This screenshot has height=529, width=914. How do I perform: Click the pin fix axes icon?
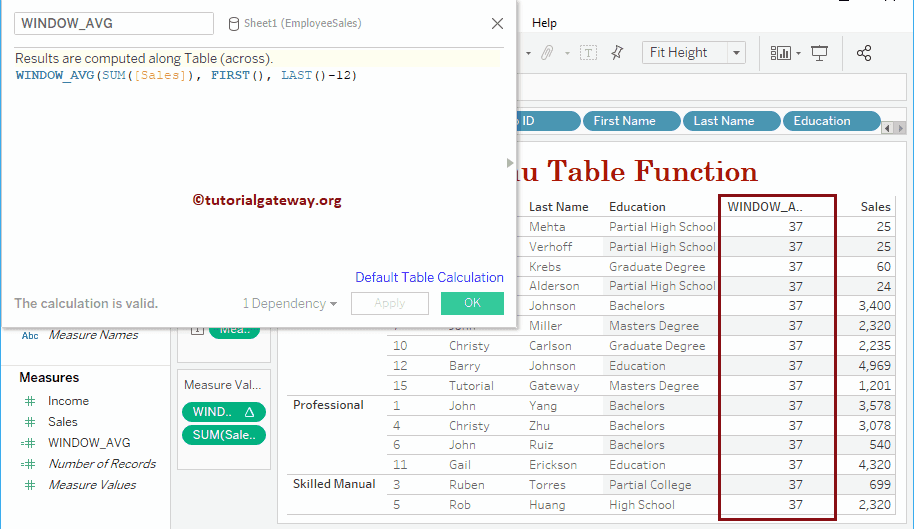617,53
